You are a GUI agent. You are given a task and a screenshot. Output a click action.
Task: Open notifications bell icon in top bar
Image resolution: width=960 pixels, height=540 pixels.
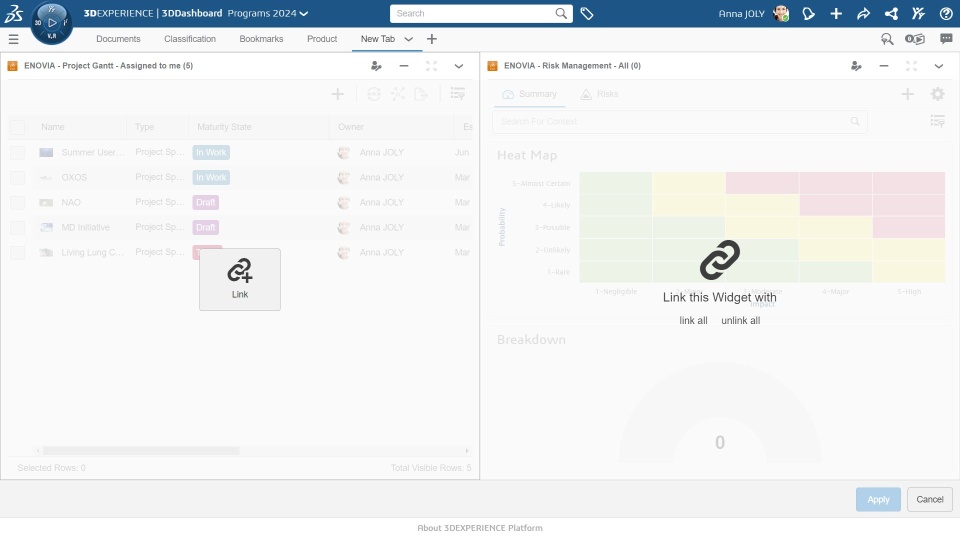tap(808, 13)
